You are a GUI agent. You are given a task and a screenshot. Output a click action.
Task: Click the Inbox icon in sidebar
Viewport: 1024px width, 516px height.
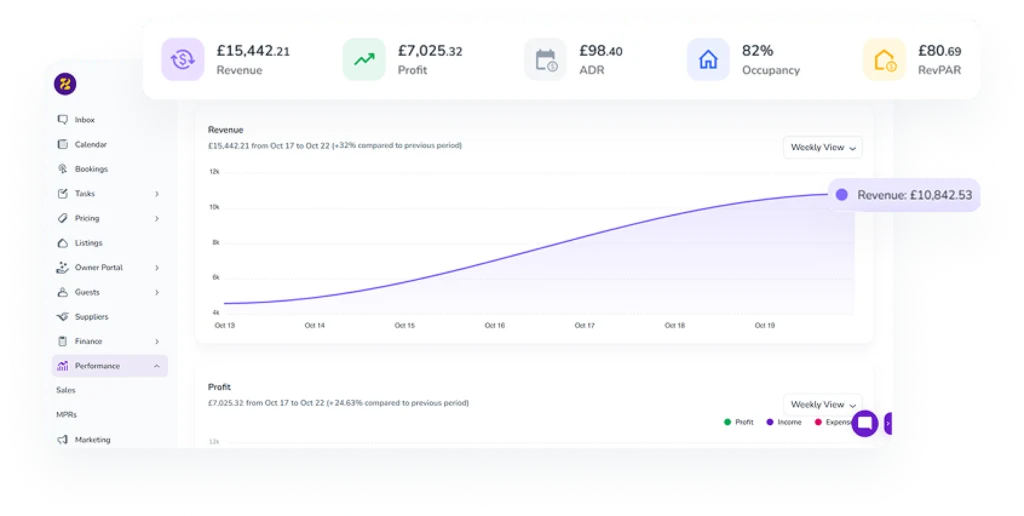click(63, 120)
